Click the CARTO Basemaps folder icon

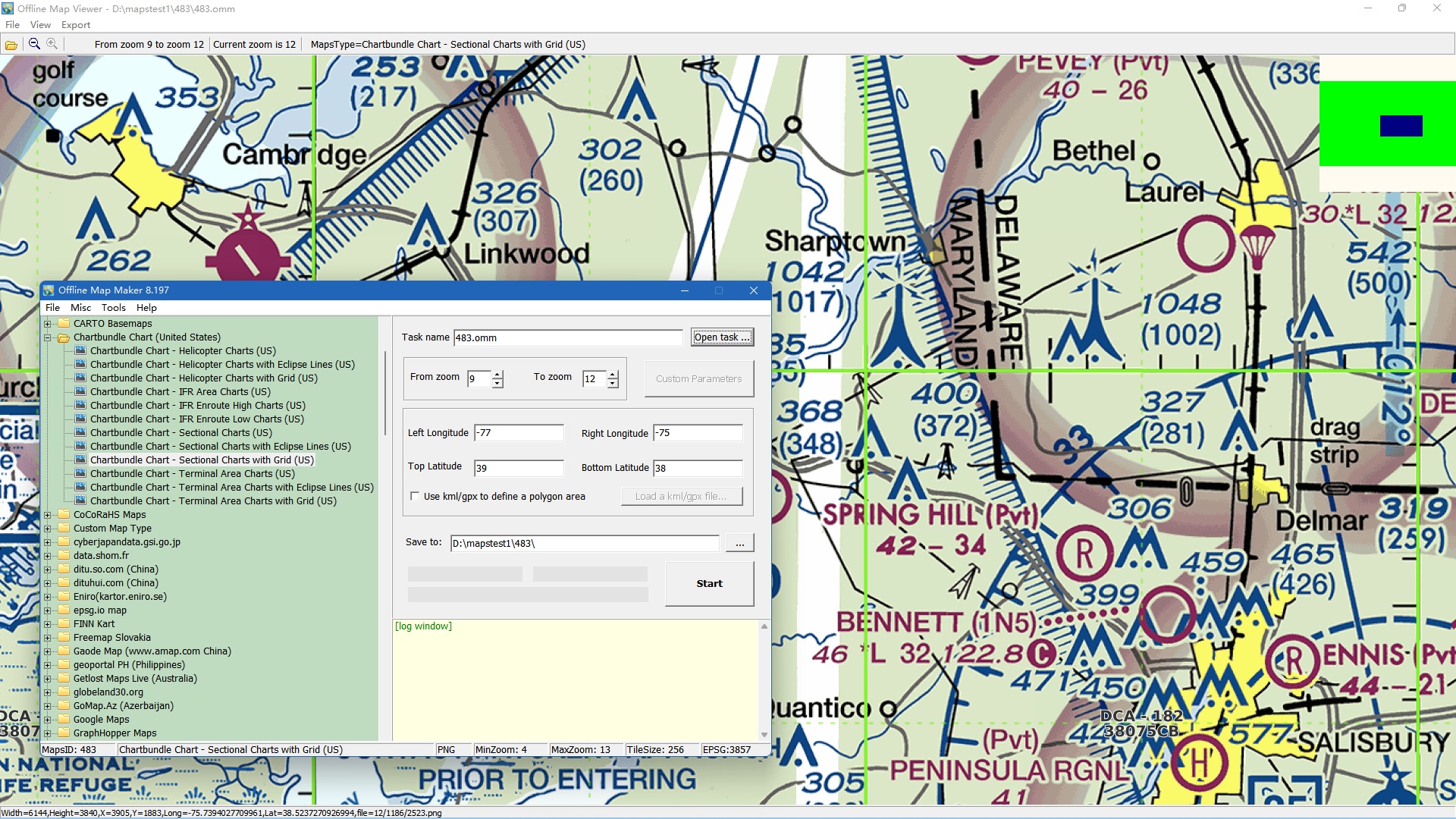(x=64, y=324)
